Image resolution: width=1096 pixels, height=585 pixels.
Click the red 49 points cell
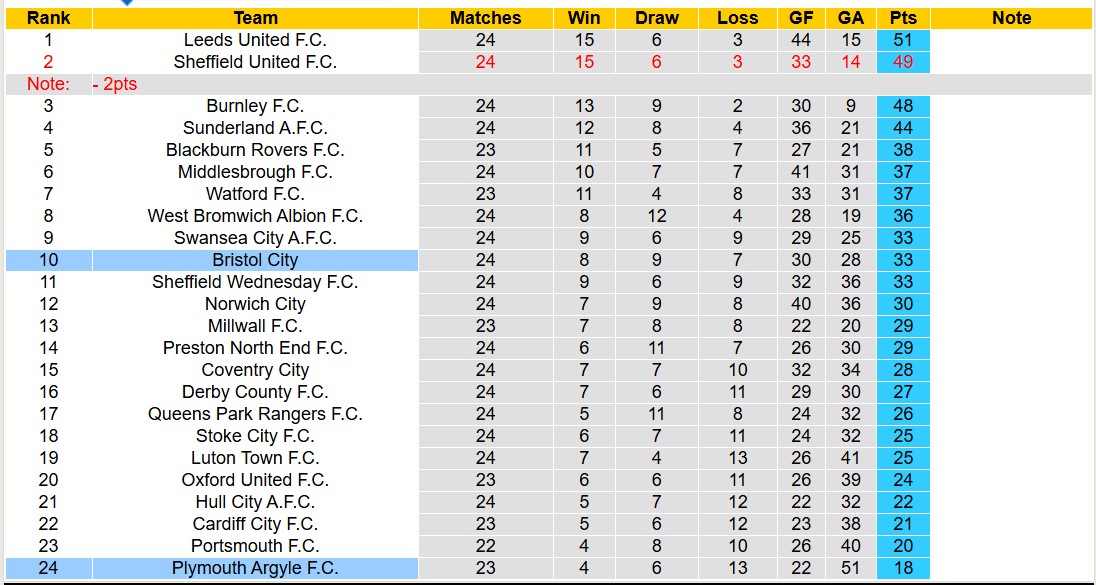[903, 62]
